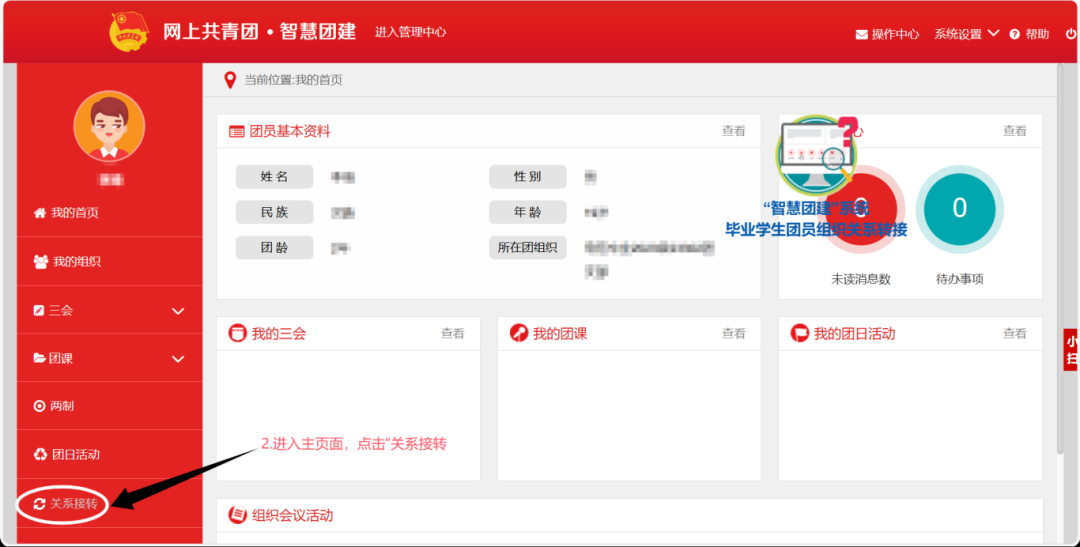Click the icon beside 组织会议活动 heading
Screen dimensions: 1080x547
238,515
